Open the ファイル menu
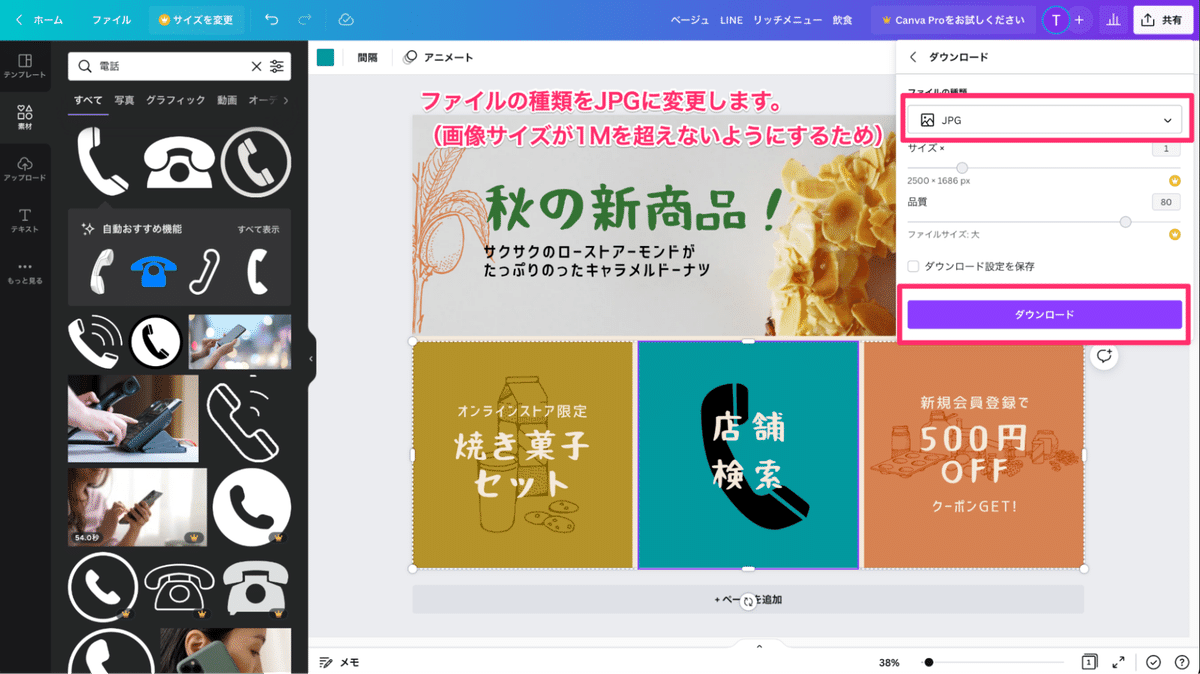The image size is (1200, 674). 111,20
